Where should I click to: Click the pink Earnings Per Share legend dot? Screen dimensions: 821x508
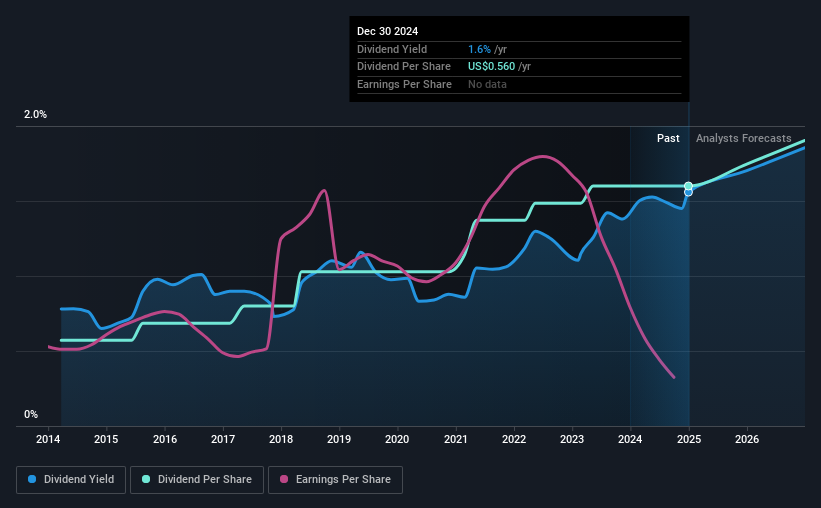click(284, 479)
